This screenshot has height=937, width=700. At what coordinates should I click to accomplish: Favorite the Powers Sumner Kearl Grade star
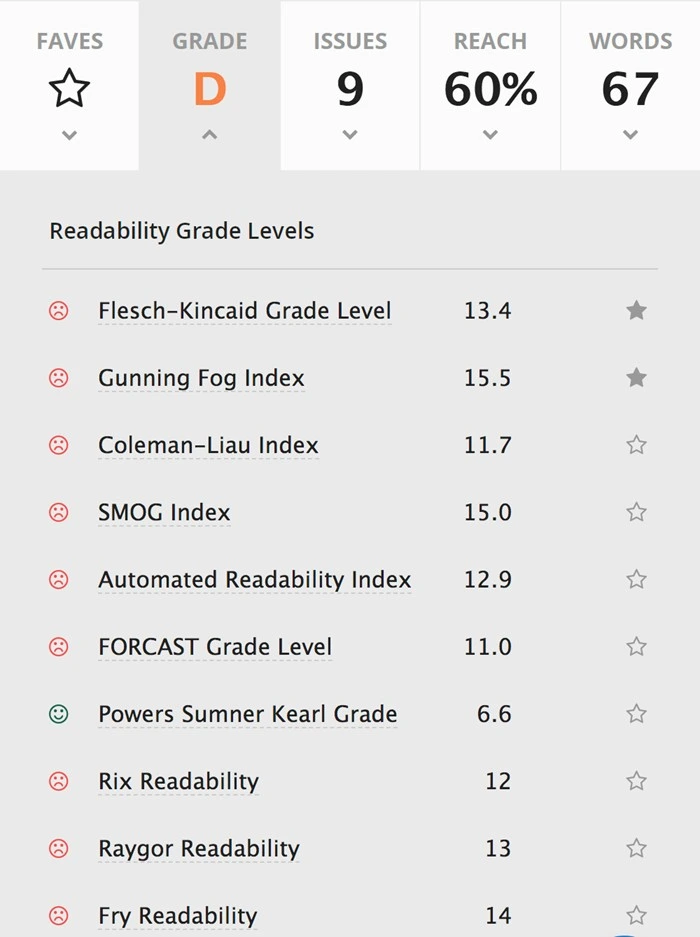coord(636,714)
